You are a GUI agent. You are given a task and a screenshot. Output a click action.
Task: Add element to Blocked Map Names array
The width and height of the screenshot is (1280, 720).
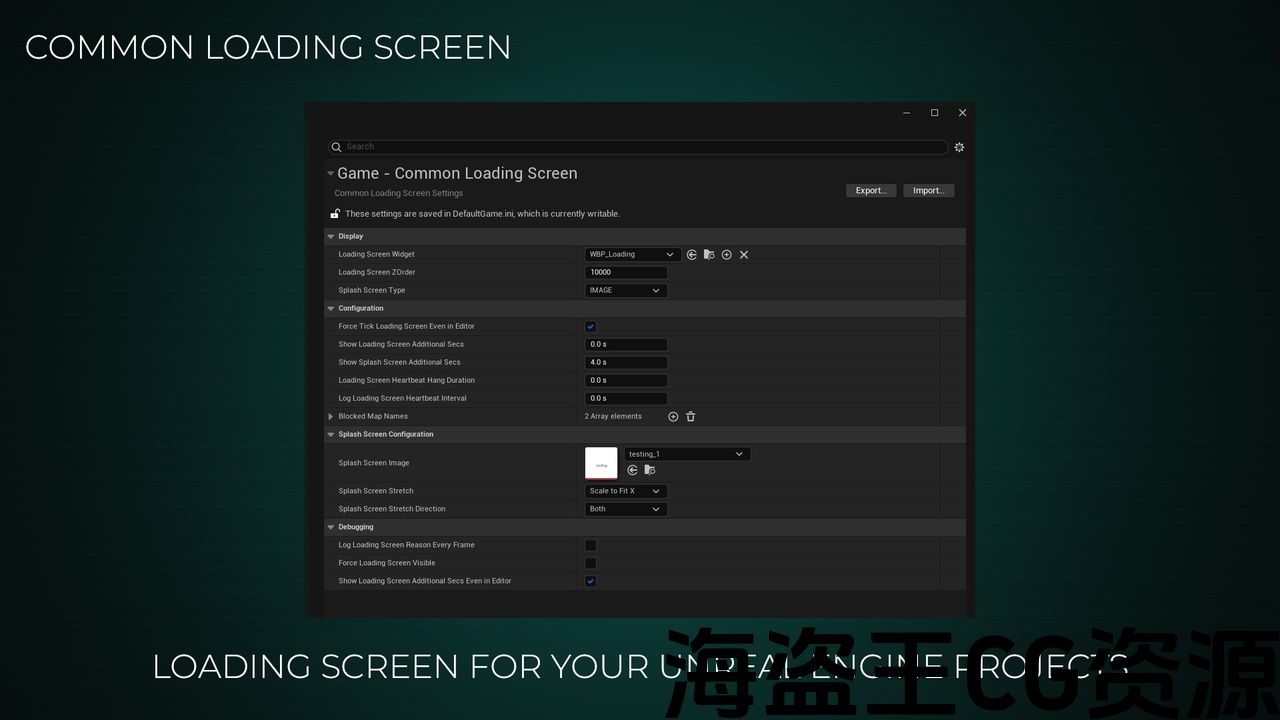click(x=673, y=417)
